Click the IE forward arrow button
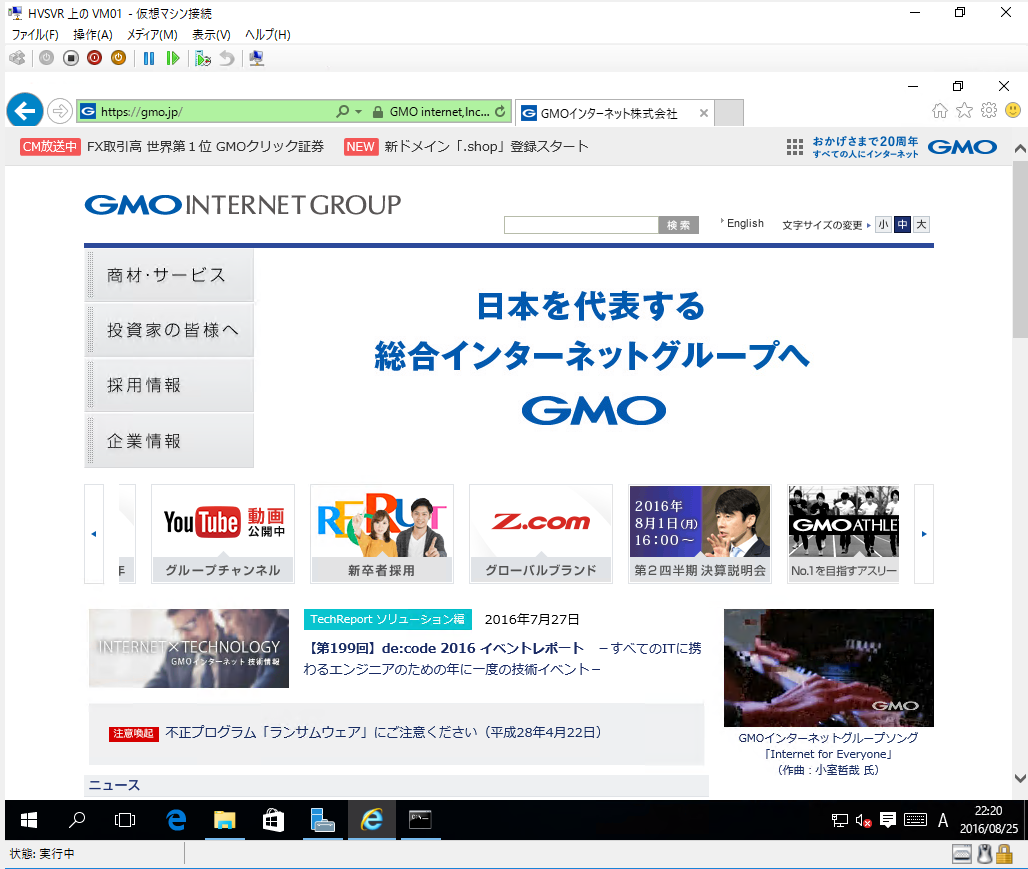 point(60,111)
